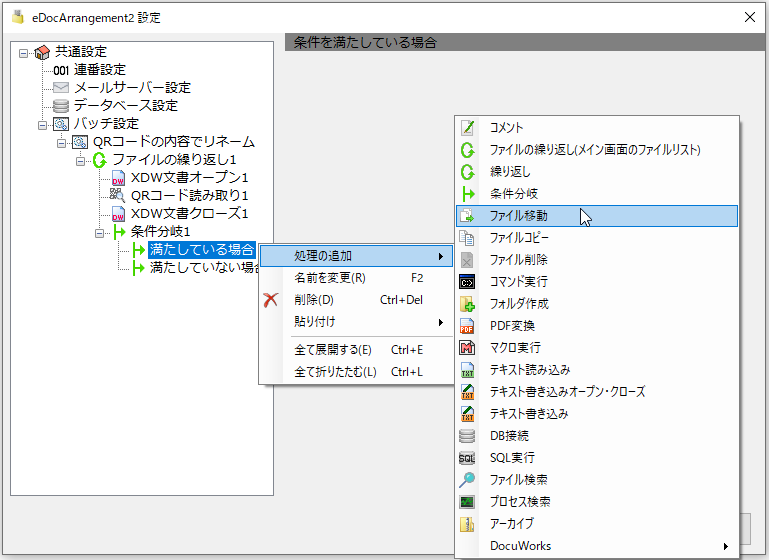
Task: Choose 名前を変更(R) from context menu
Action: [358, 278]
